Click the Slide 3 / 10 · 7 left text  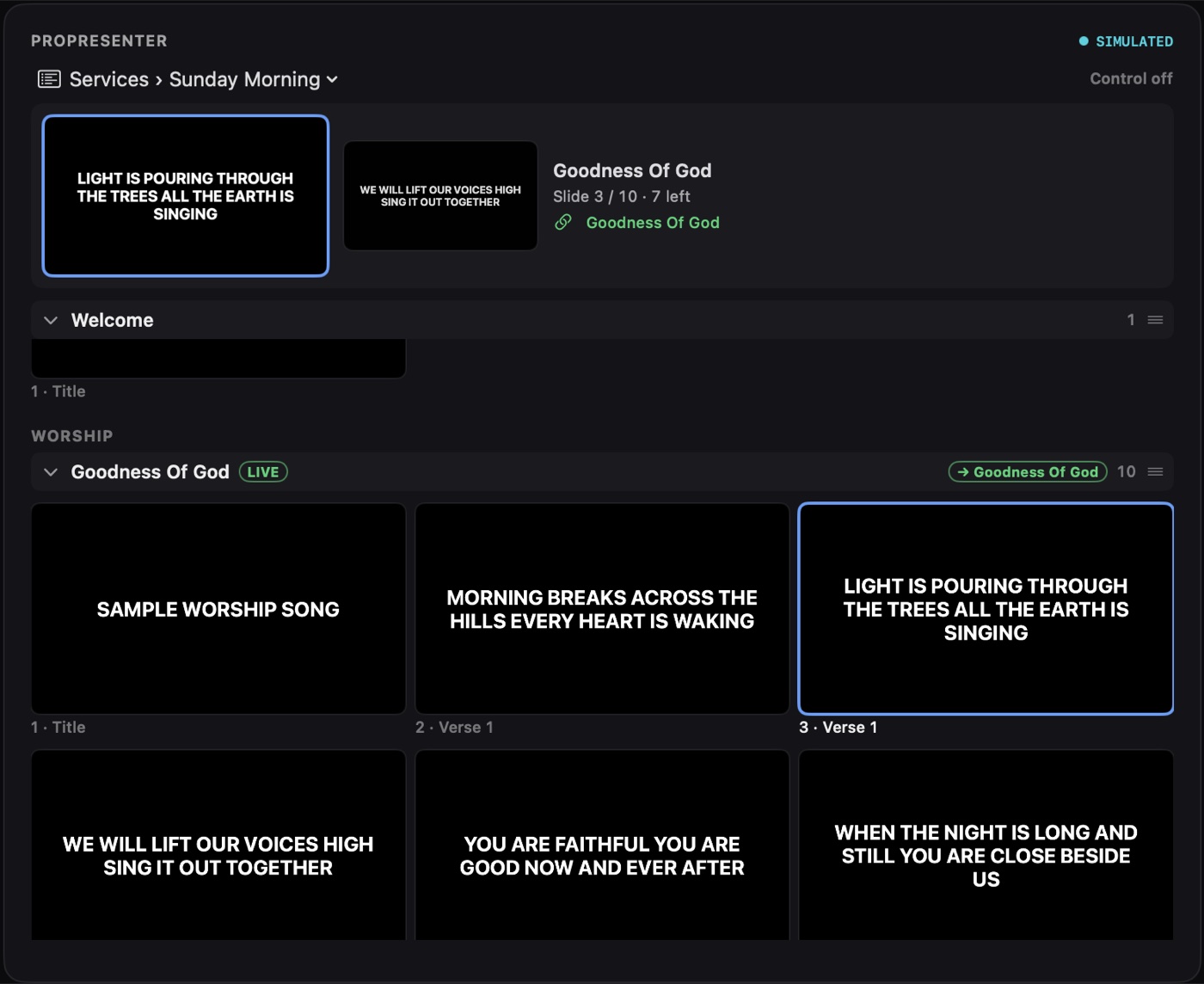(x=622, y=196)
